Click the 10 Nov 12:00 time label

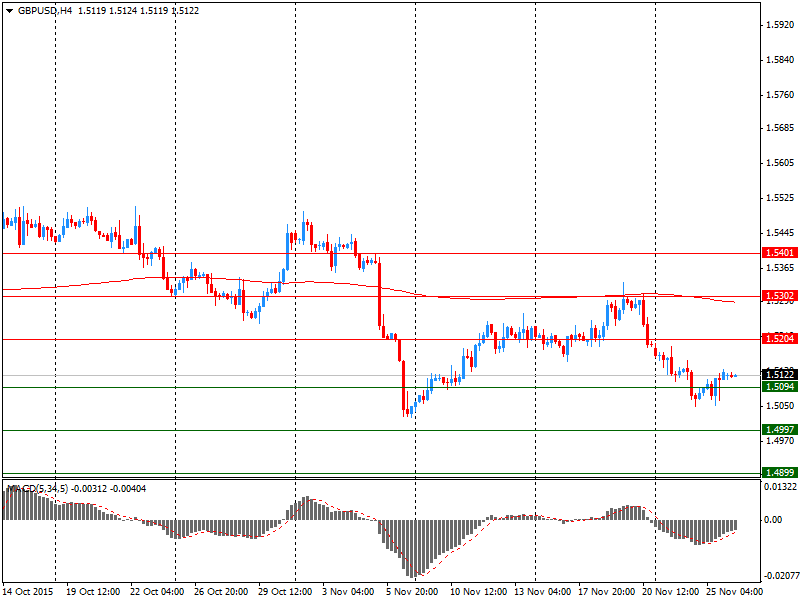tap(479, 592)
